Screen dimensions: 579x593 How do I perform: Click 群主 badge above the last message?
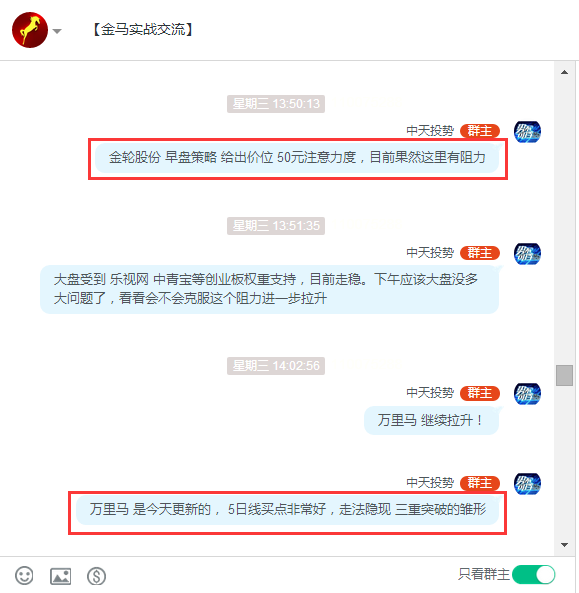480,483
